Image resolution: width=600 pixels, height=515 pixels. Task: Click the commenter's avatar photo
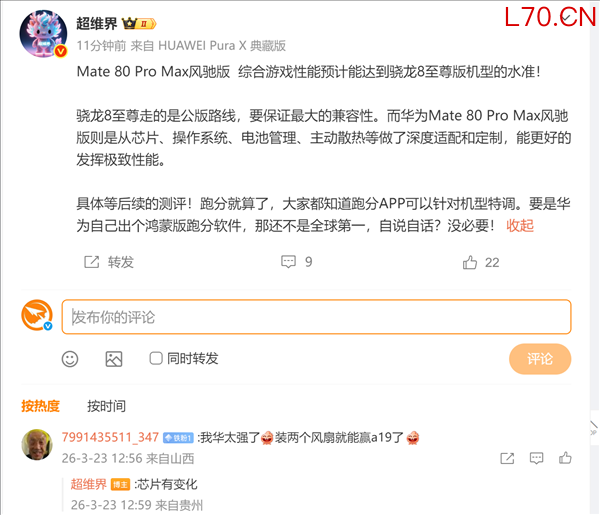(x=37, y=444)
